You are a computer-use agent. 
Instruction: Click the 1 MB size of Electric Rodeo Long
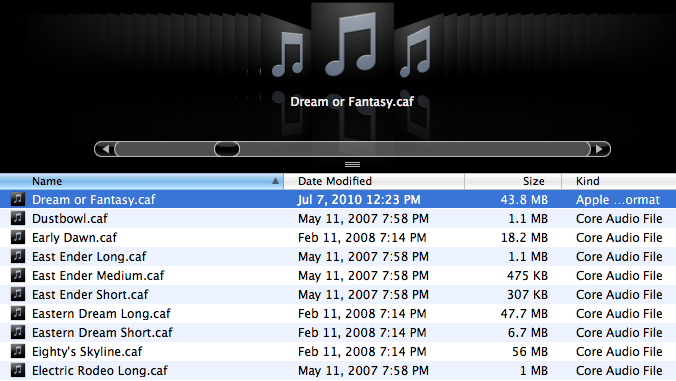pyautogui.click(x=534, y=370)
